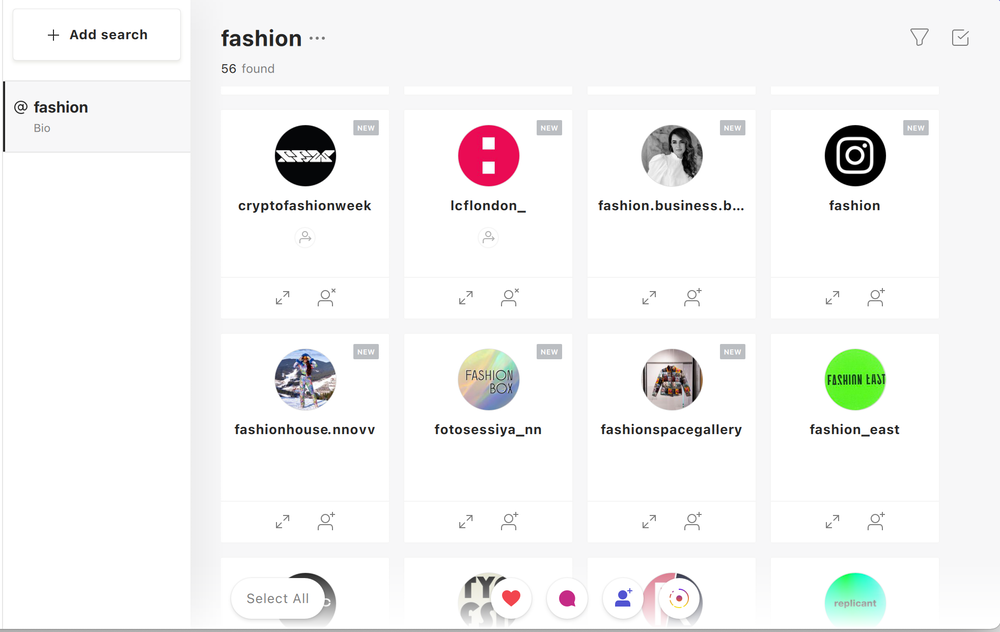Open the filter funnel icon
1000x632 pixels.
tap(919, 37)
